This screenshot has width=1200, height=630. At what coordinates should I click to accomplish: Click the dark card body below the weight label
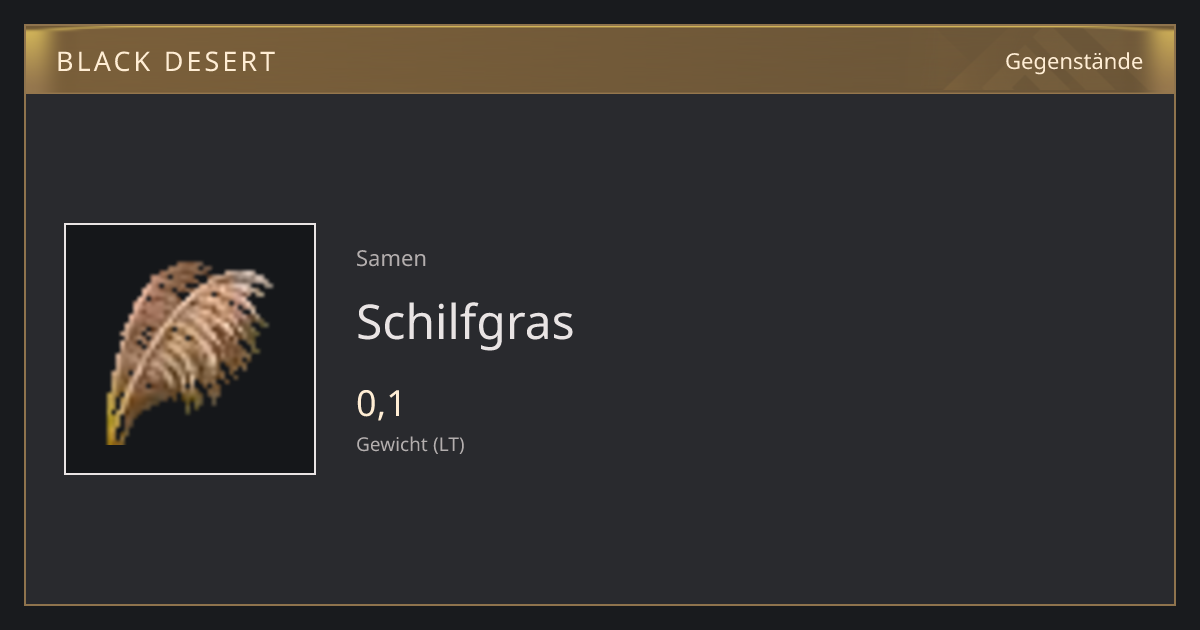point(600,530)
